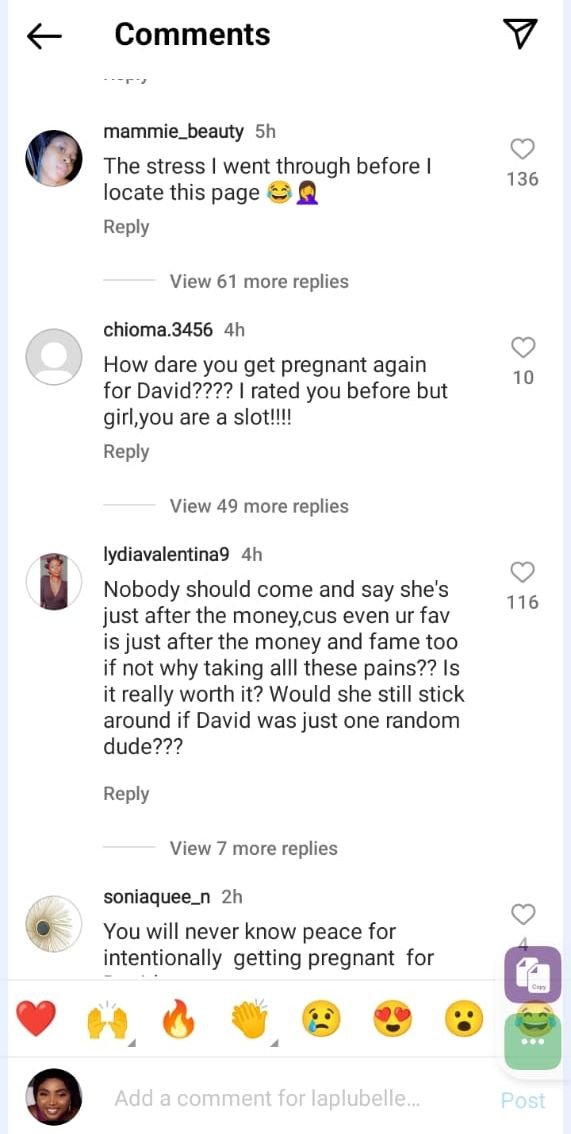Image resolution: width=571 pixels, height=1134 pixels.
Task: Like mammie_beauty's comment with the heart
Action: click(x=523, y=149)
